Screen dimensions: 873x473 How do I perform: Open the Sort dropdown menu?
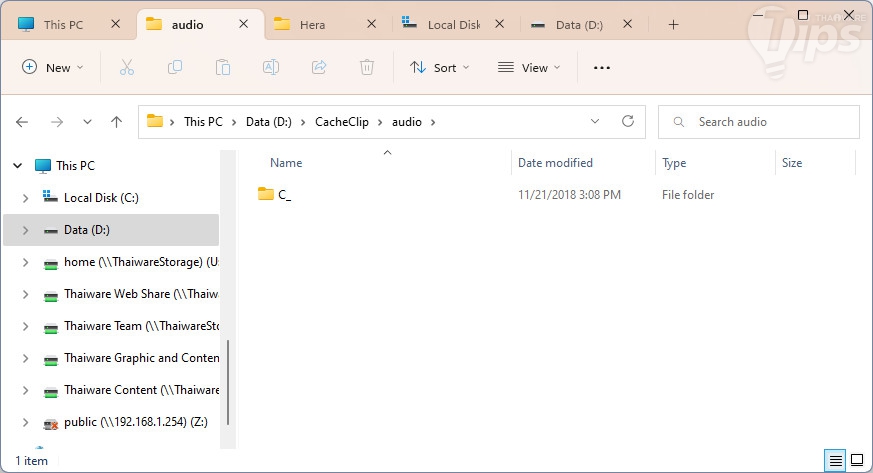pos(440,68)
